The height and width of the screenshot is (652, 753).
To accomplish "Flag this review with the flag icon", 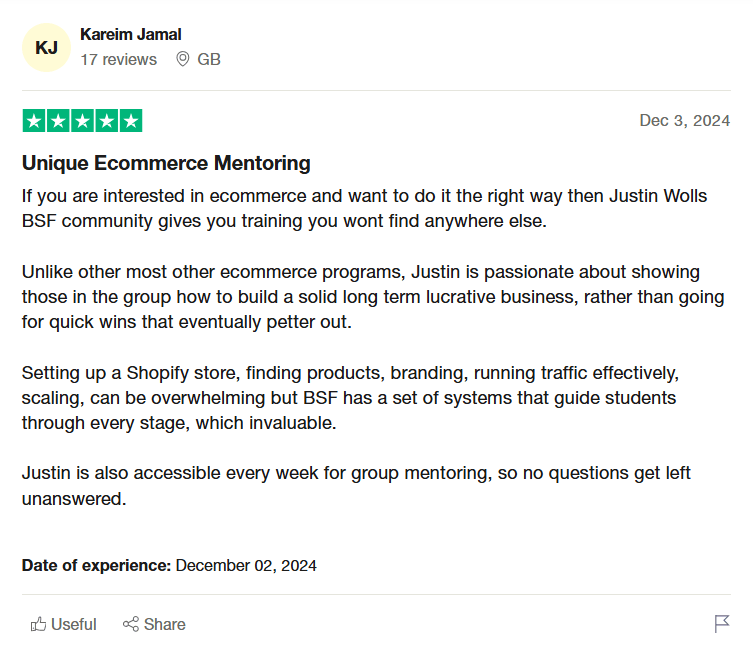I will pyautogui.click(x=722, y=624).
